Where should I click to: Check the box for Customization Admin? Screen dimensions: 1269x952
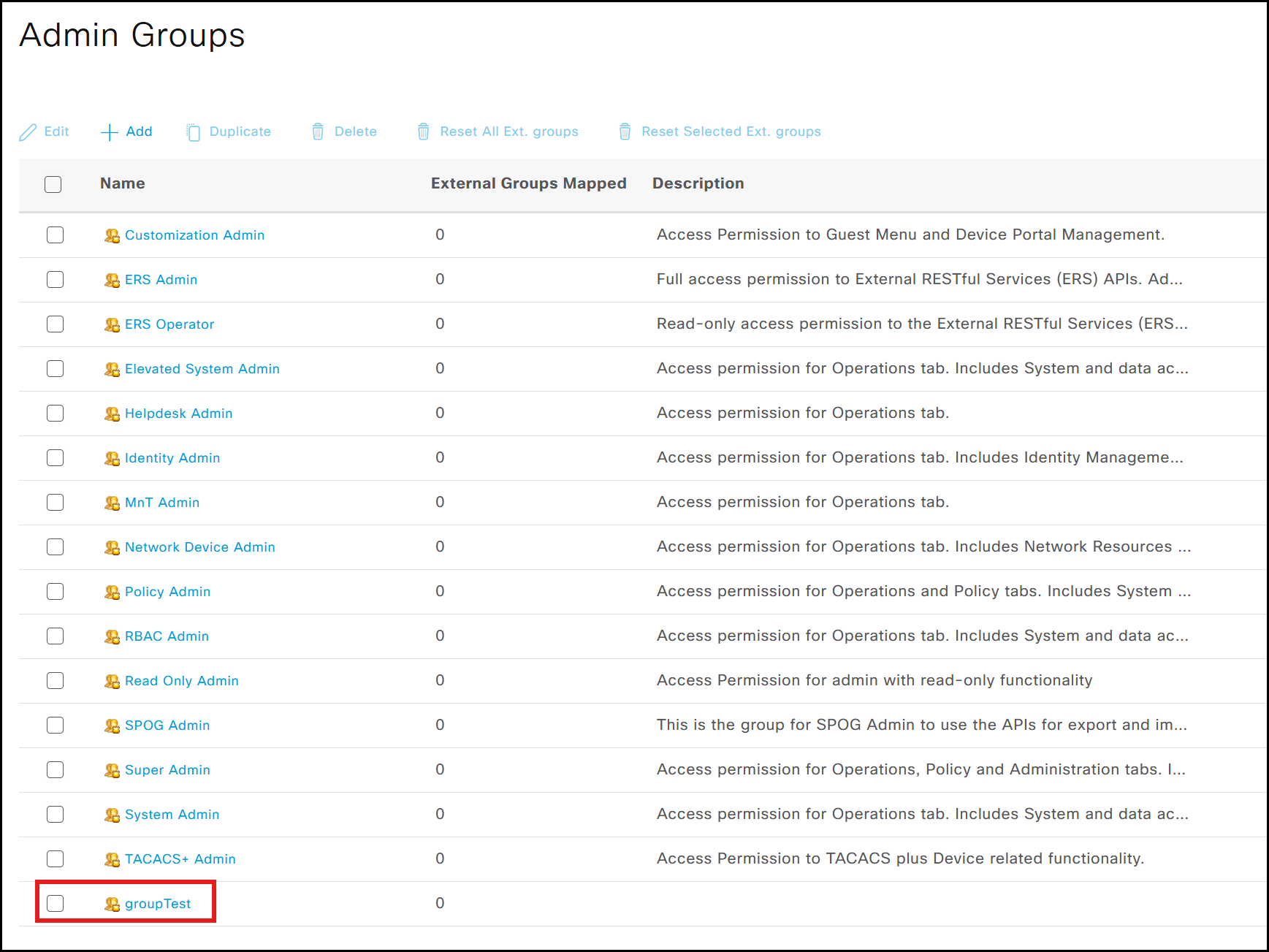[56, 235]
